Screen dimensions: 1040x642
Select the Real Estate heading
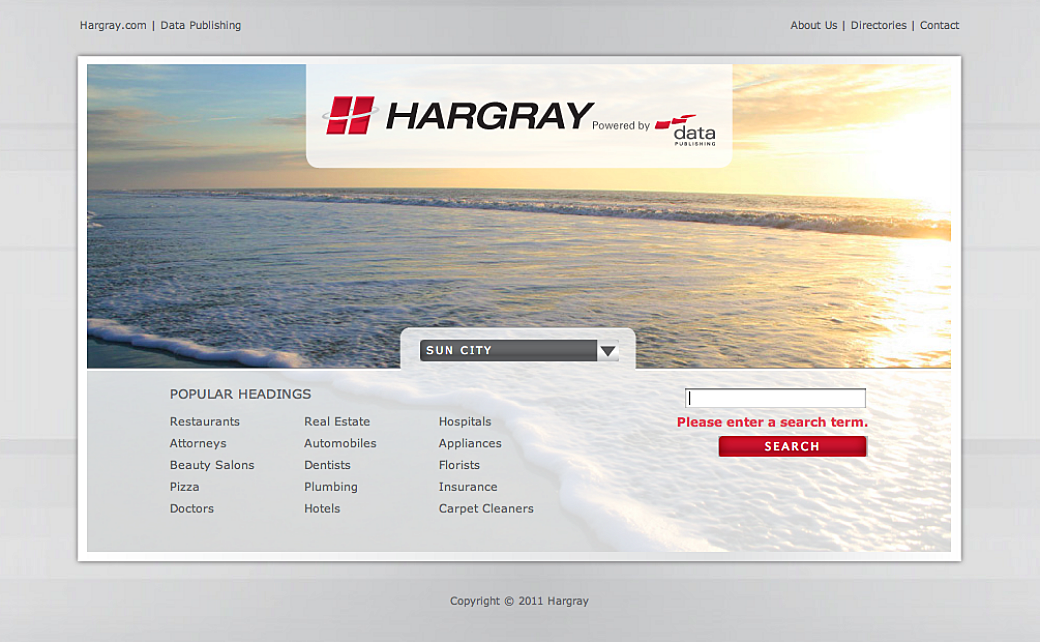[337, 422]
